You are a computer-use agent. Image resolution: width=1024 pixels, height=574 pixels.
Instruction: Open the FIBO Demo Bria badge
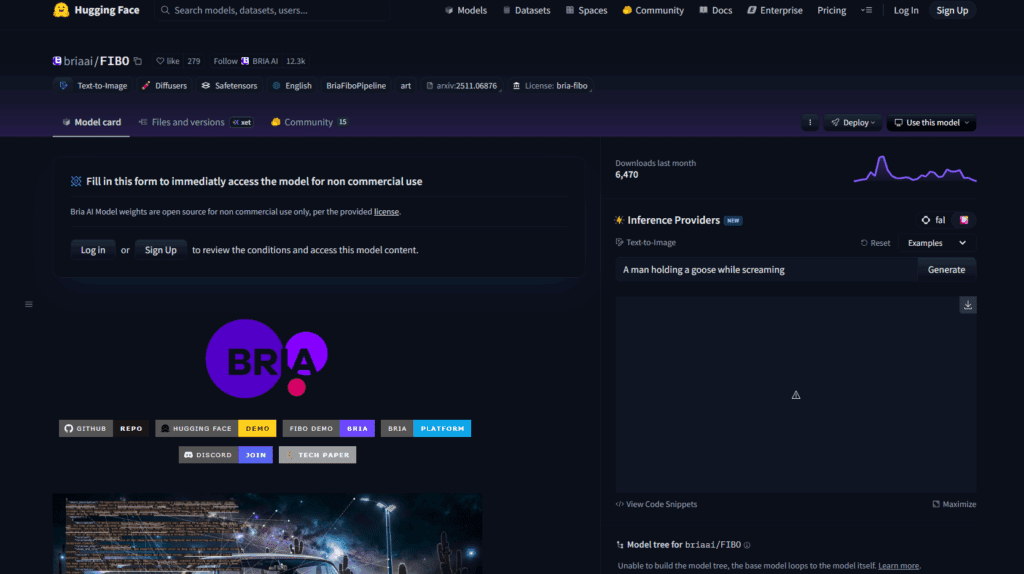tap(328, 428)
